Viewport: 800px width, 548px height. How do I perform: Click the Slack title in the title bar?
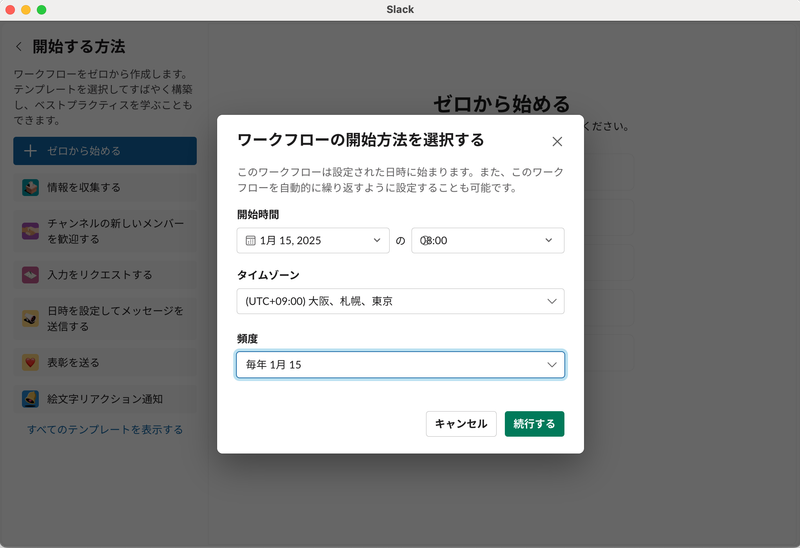[400, 9]
